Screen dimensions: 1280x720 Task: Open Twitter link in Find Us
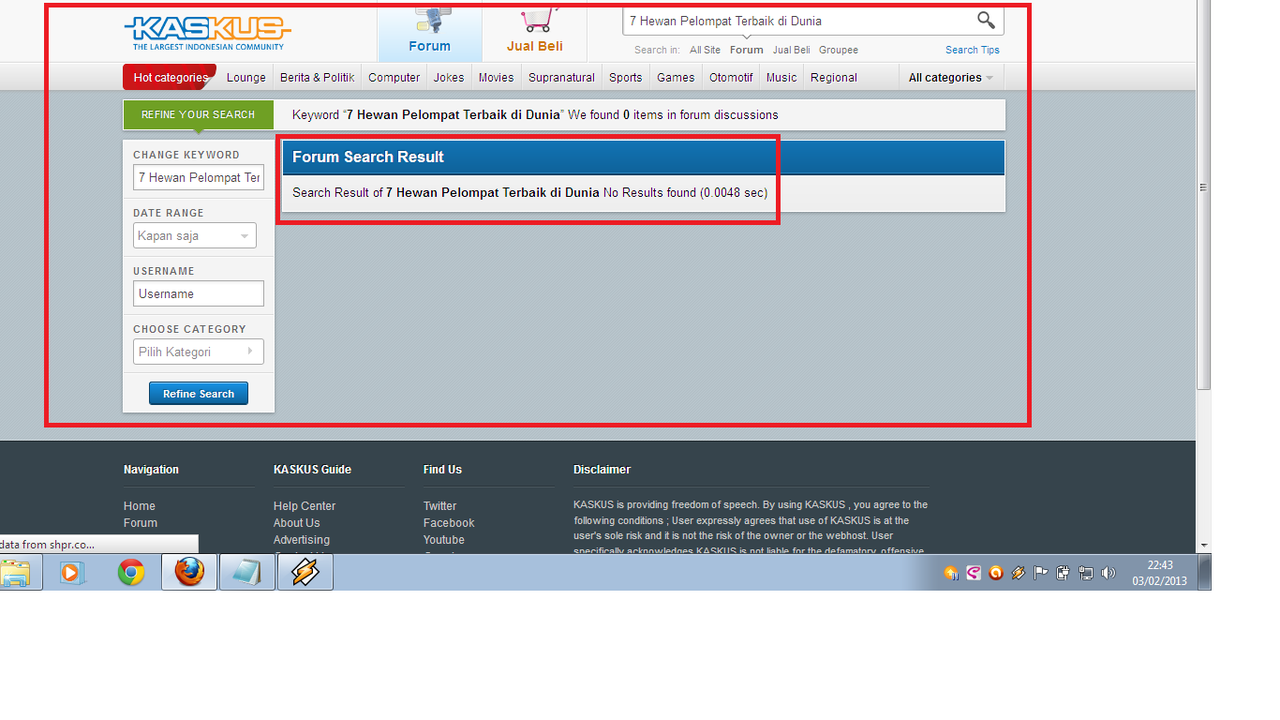tap(440, 506)
